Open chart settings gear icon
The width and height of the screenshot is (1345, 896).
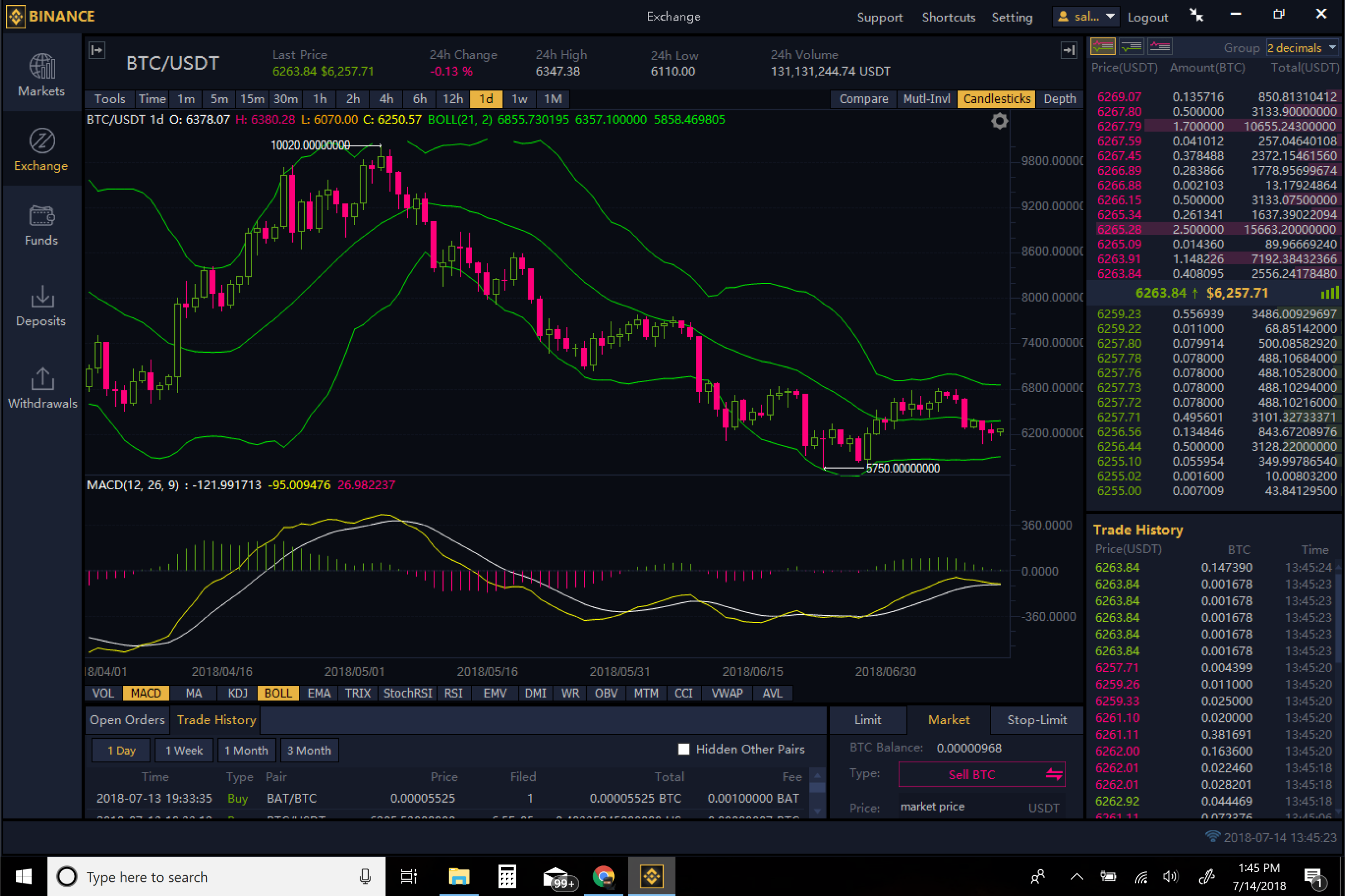[x=999, y=121]
